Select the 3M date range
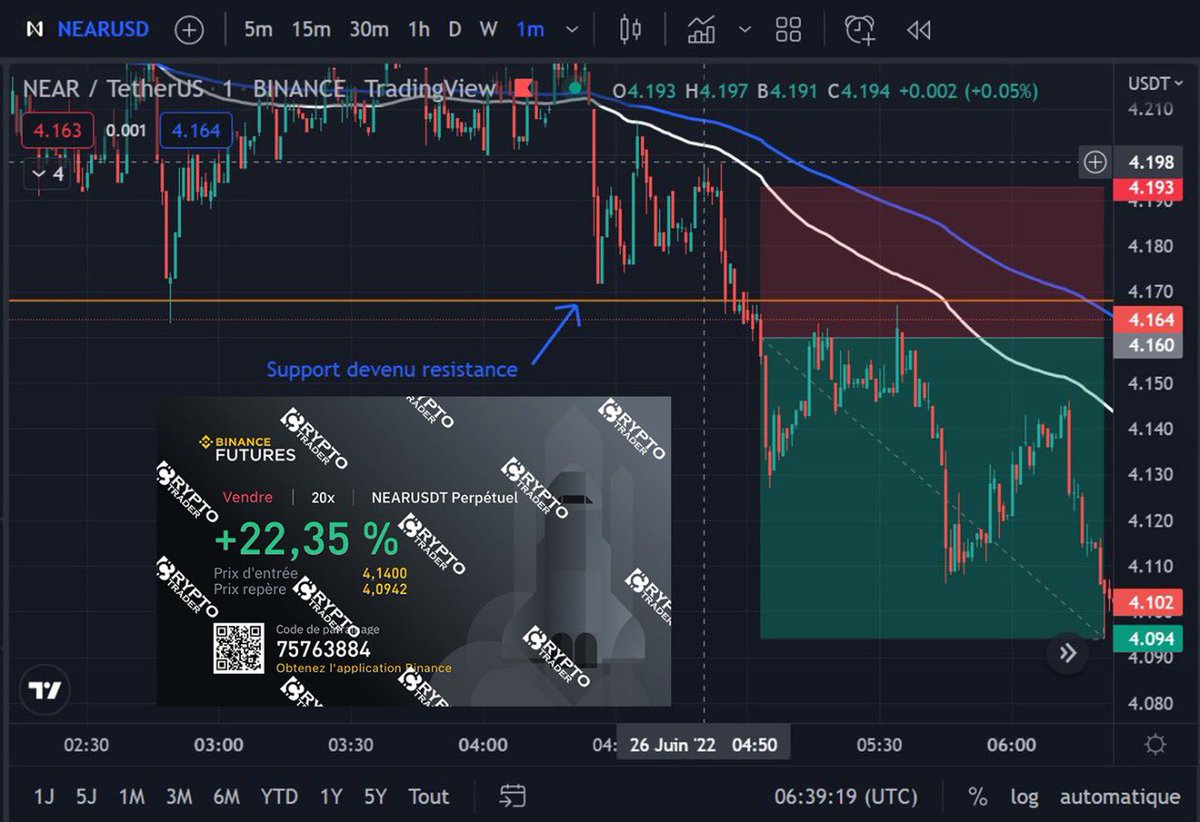Image resolution: width=1200 pixels, height=822 pixels. click(x=179, y=797)
